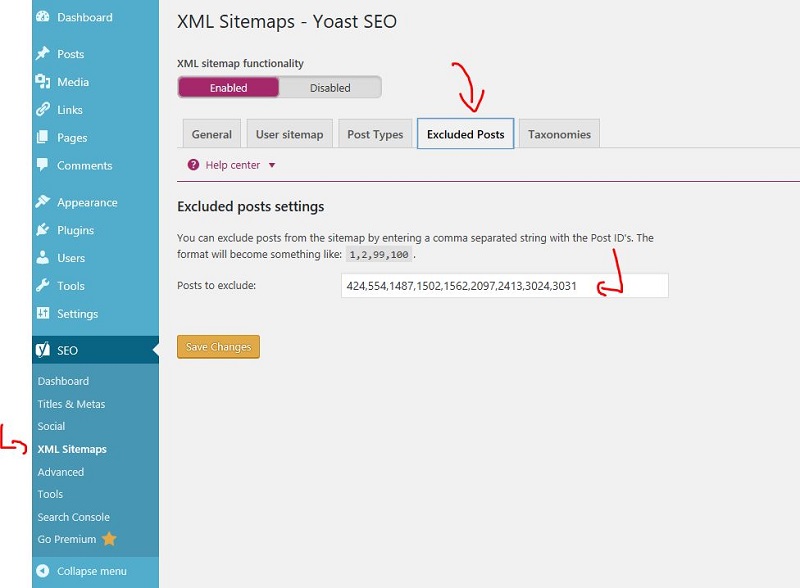Click the Collapse menu arrow icon
Image resolution: width=800 pixels, height=588 pixels.
43,571
